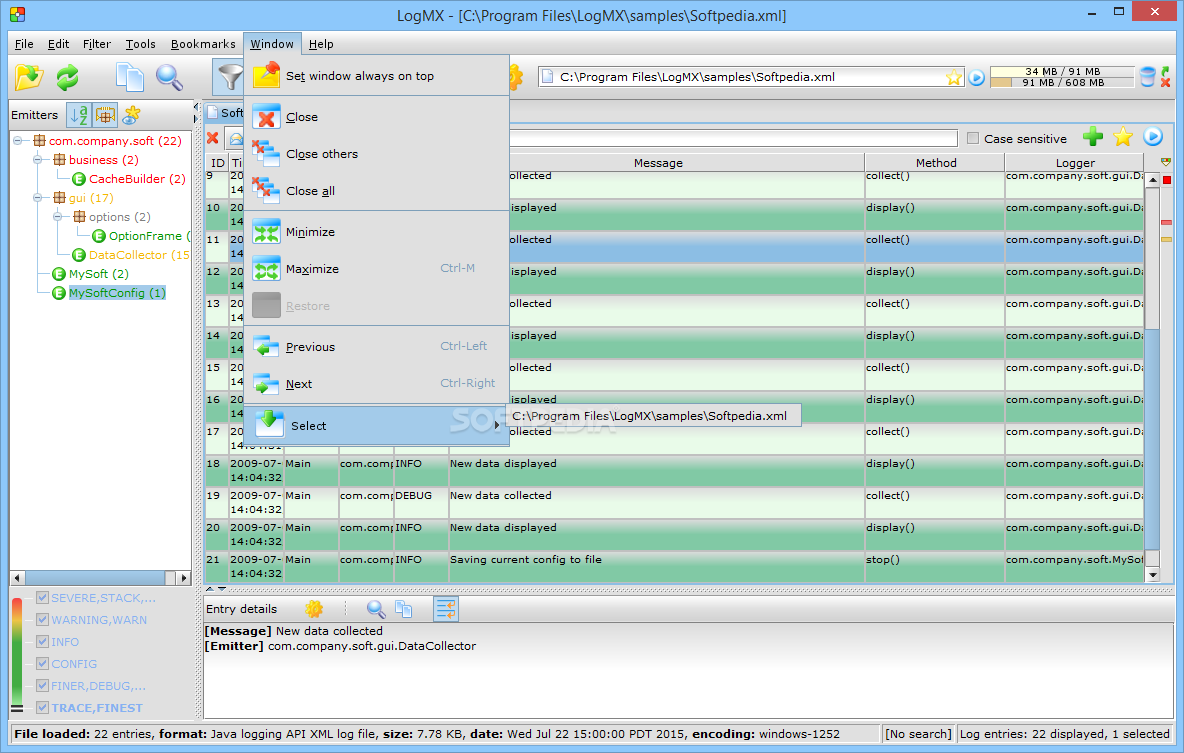
Task: Open the Tools menu
Action: (140, 44)
